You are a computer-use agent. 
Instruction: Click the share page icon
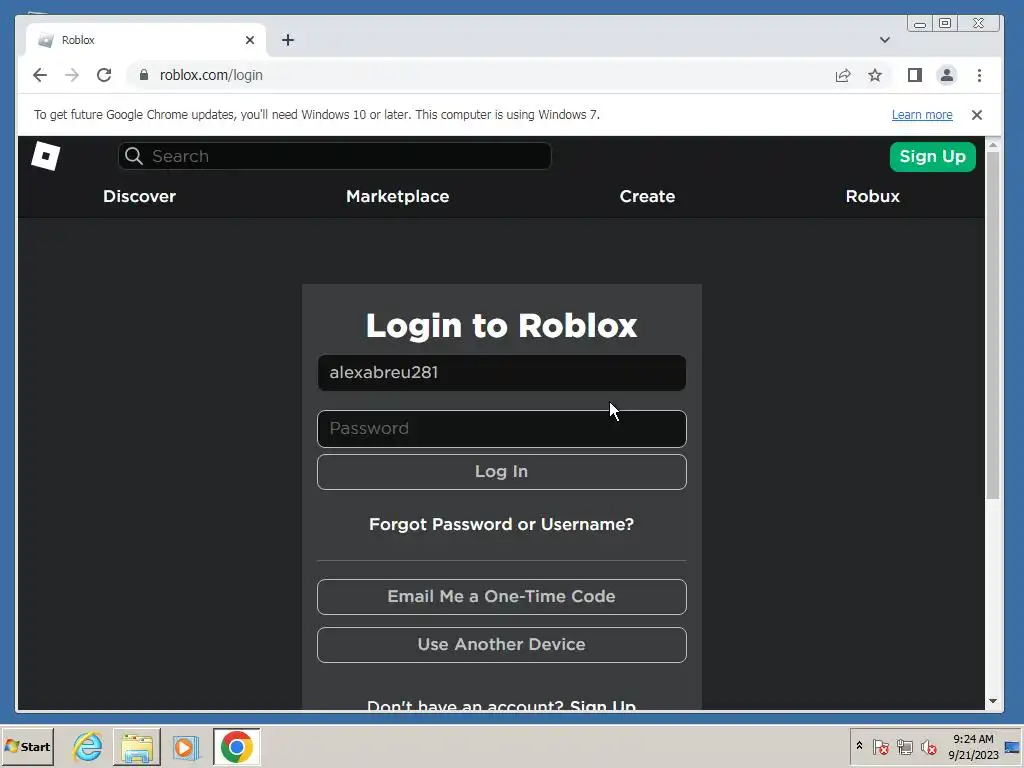[x=843, y=75]
